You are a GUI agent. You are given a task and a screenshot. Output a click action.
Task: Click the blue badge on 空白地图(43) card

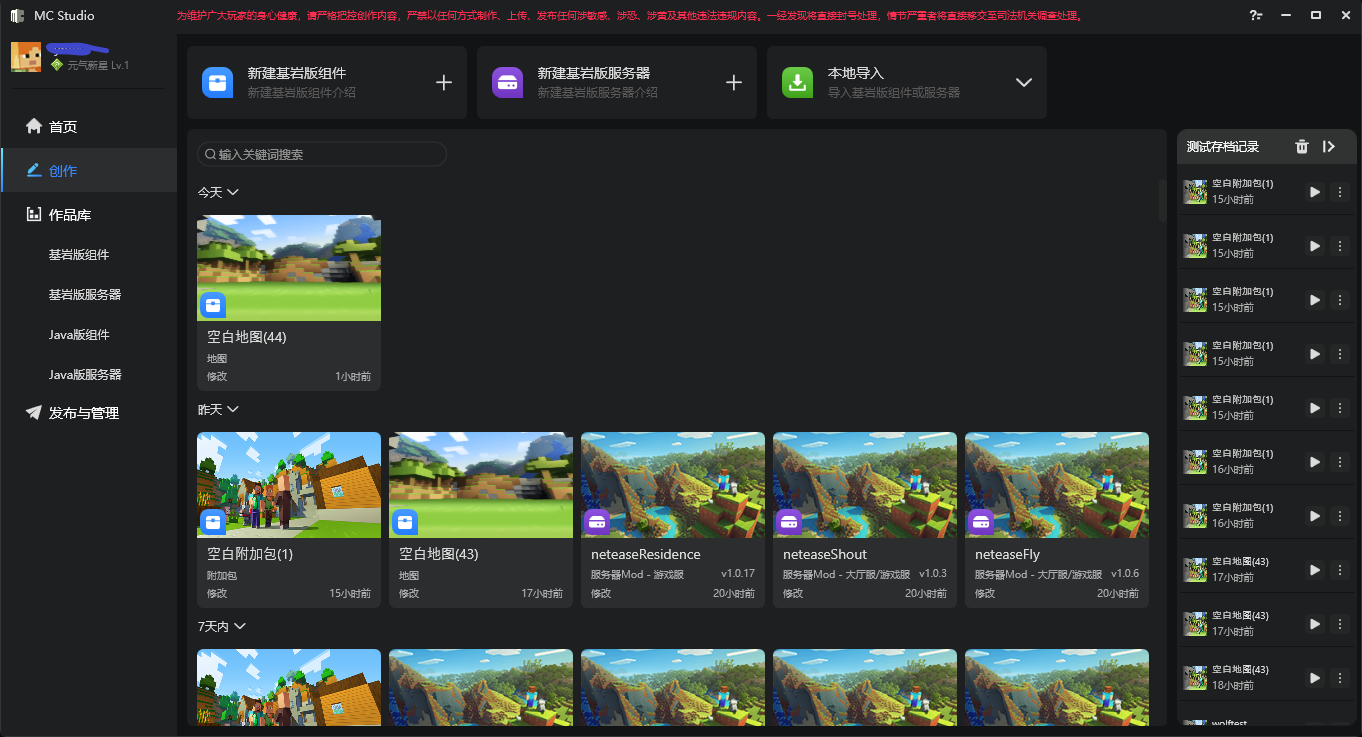pos(405,522)
